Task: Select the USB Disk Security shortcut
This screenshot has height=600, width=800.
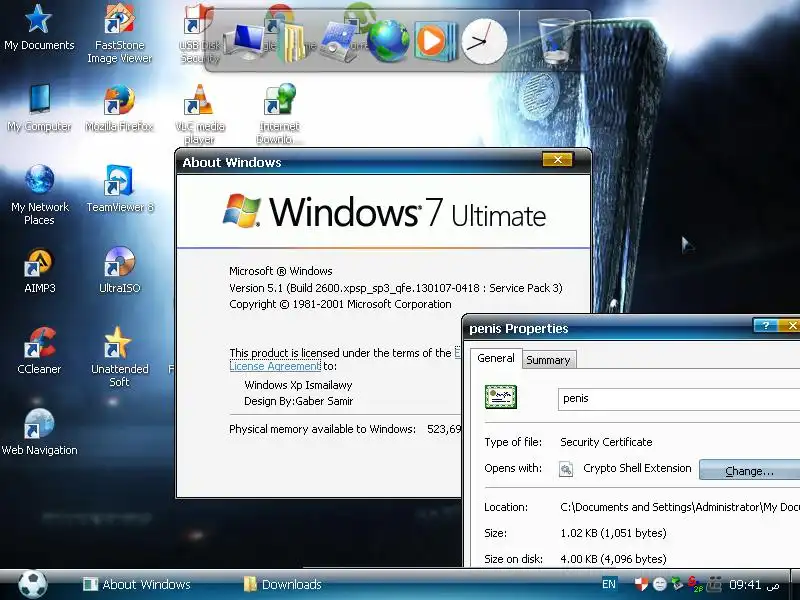Action: (199, 33)
